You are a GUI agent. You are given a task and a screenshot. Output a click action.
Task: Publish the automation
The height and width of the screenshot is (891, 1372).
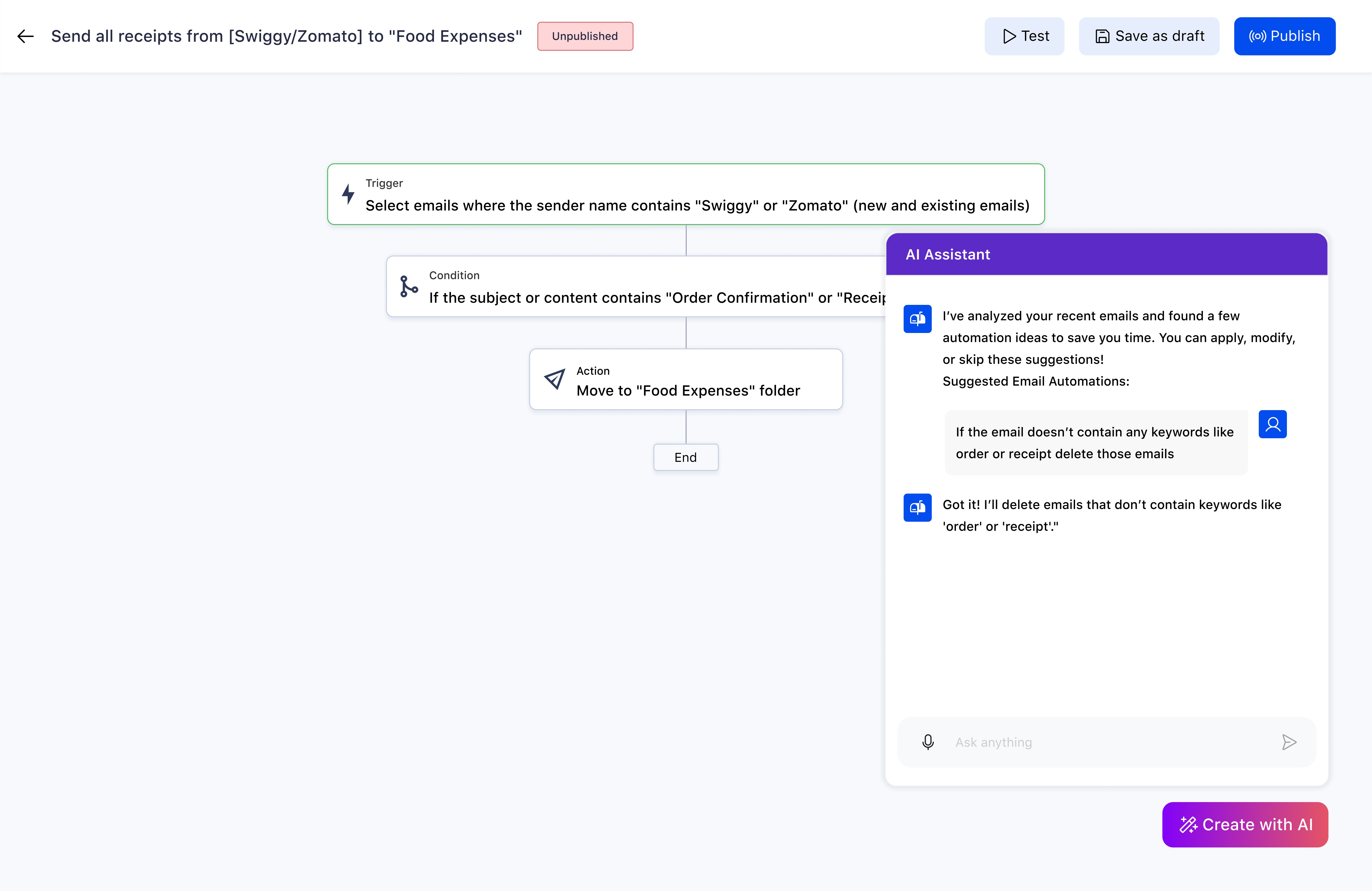pos(1284,36)
